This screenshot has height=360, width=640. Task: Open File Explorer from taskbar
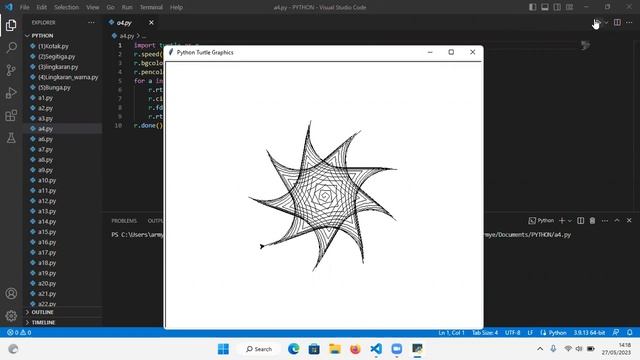(x=335, y=349)
